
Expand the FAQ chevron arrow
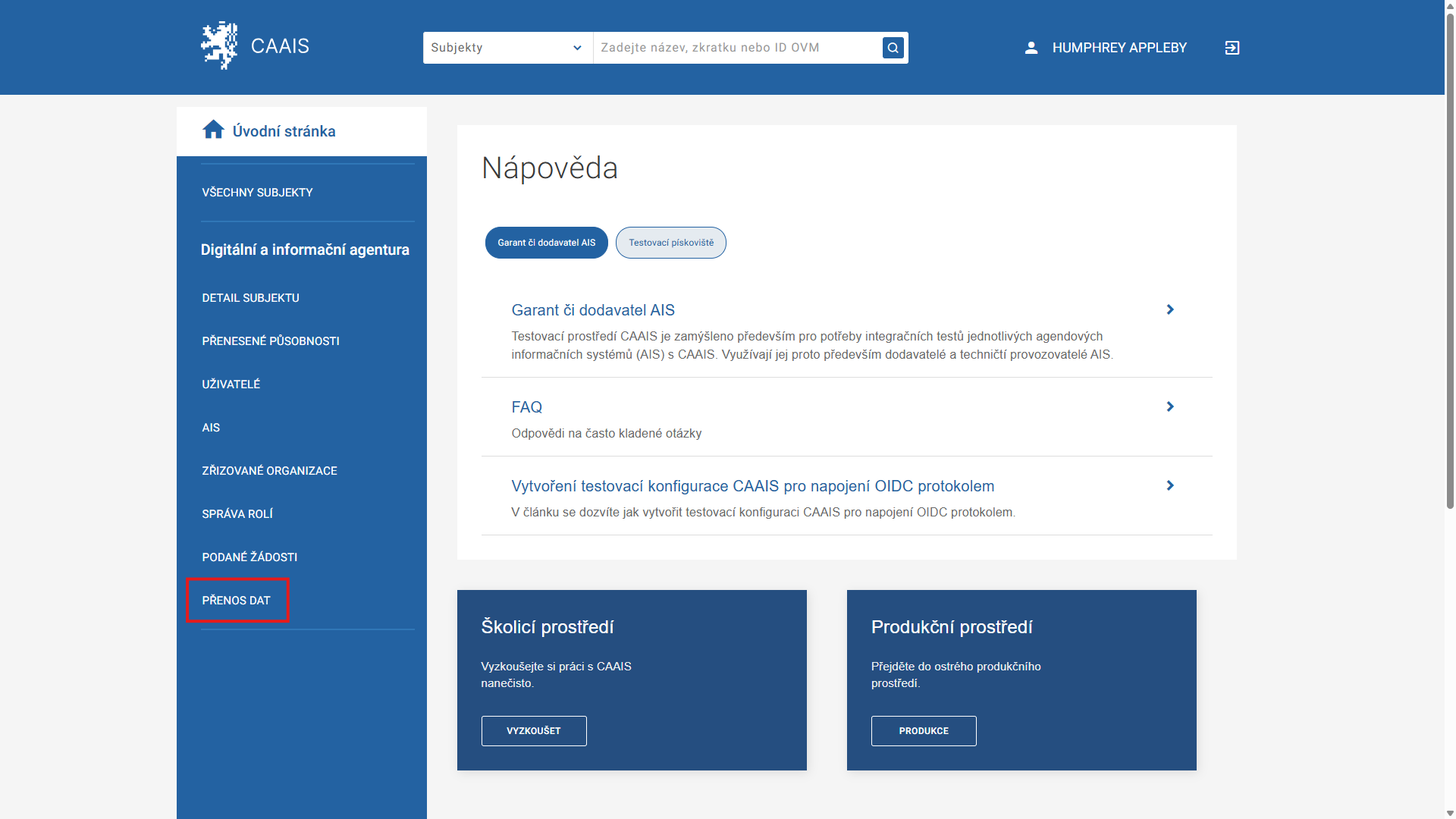[x=1169, y=406]
